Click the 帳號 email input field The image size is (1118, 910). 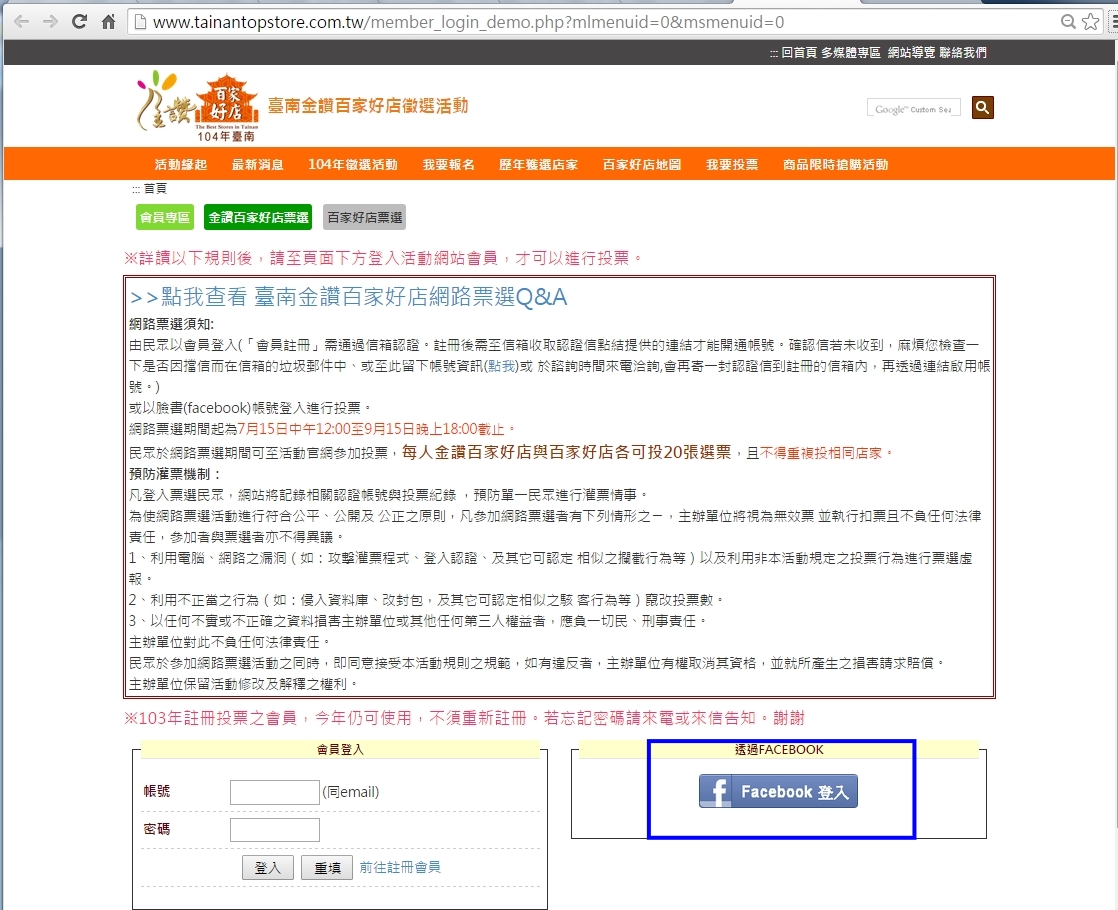[x=274, y=792]
